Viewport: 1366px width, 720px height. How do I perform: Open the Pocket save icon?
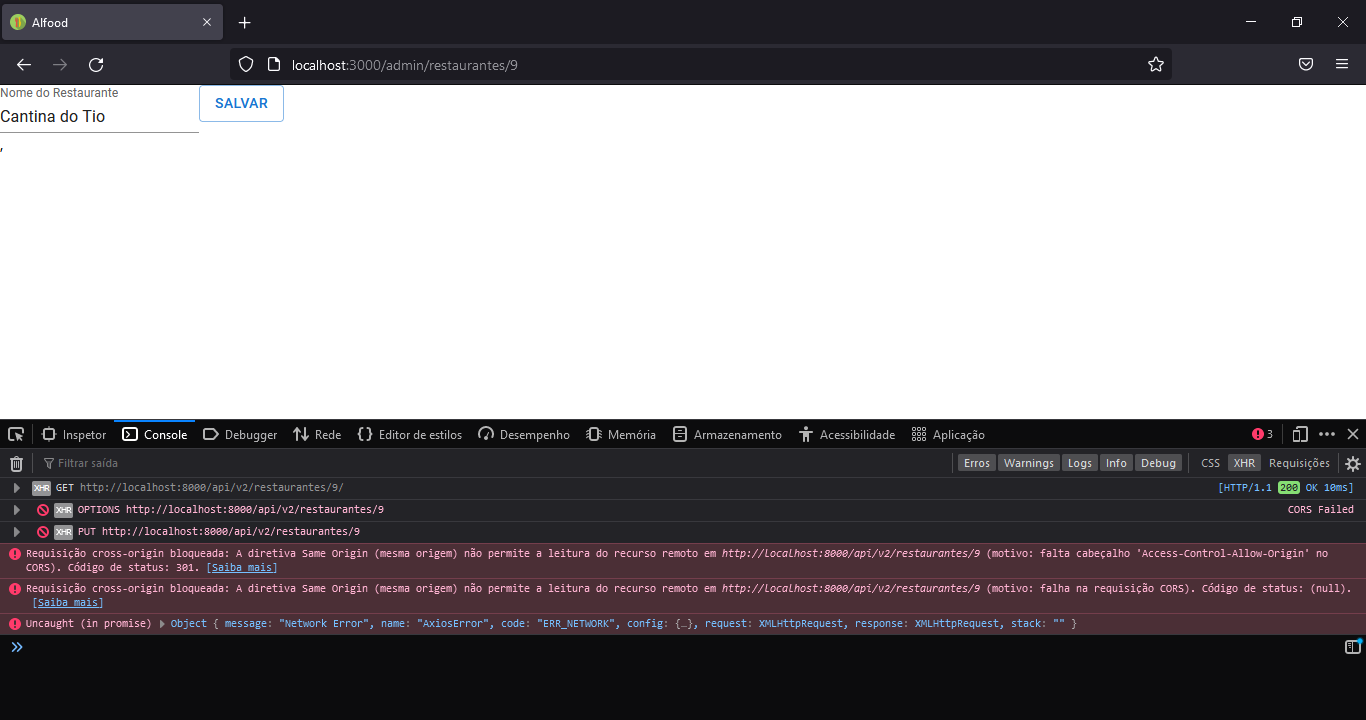click(1306, 65)
